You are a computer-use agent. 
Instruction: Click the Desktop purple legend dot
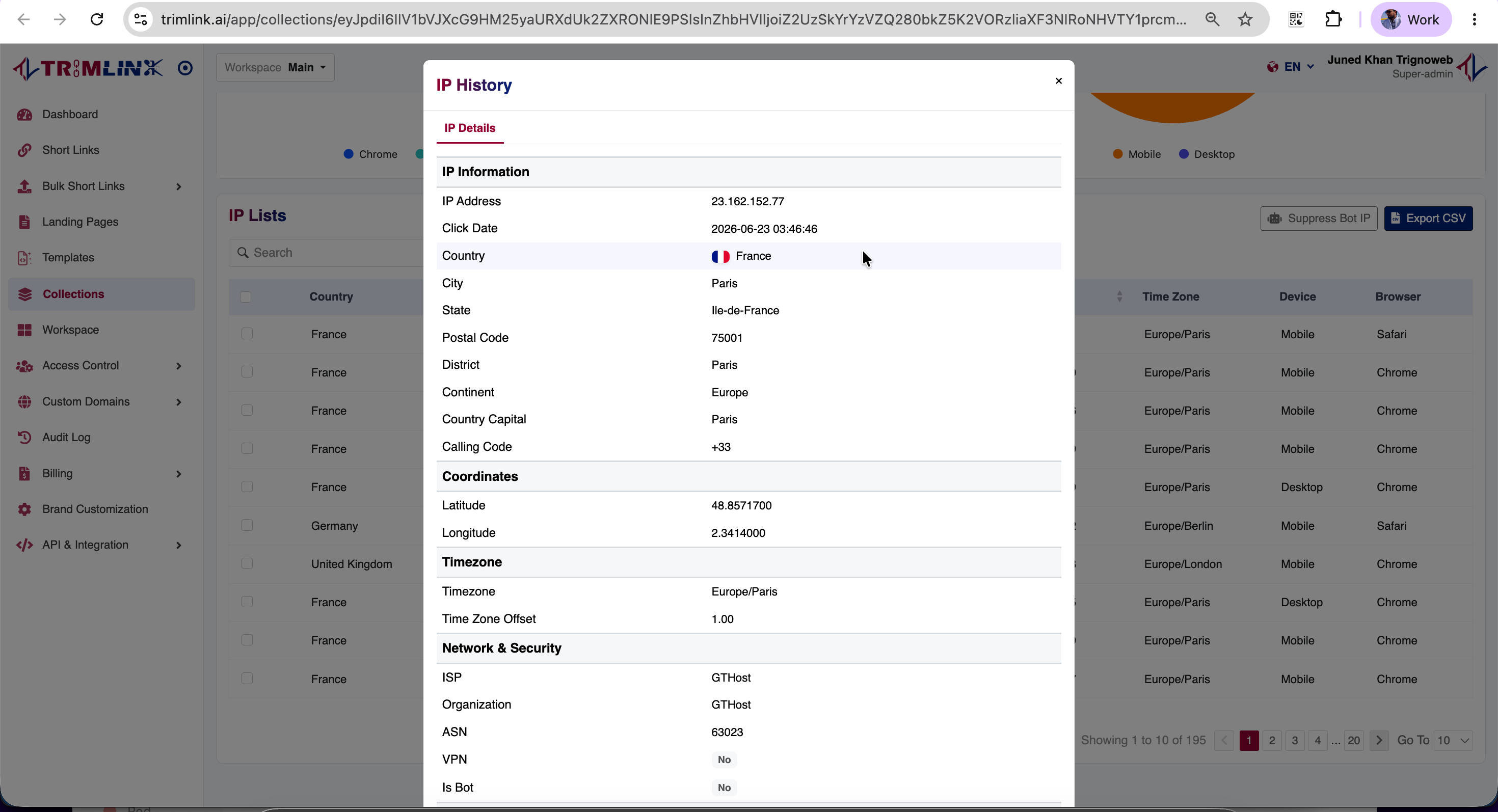[x=1184, y=154]
